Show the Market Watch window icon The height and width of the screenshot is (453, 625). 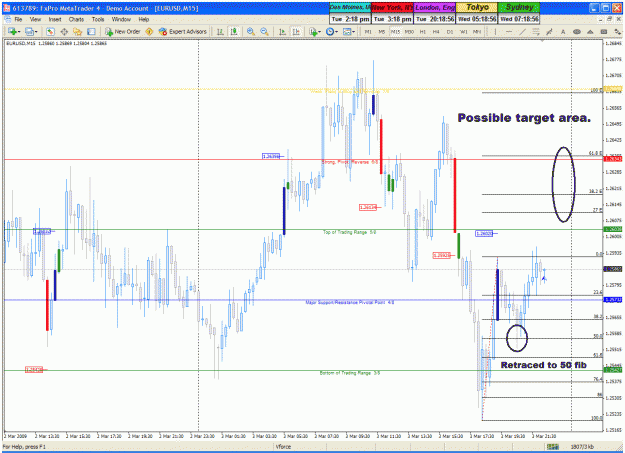(50, 32)
